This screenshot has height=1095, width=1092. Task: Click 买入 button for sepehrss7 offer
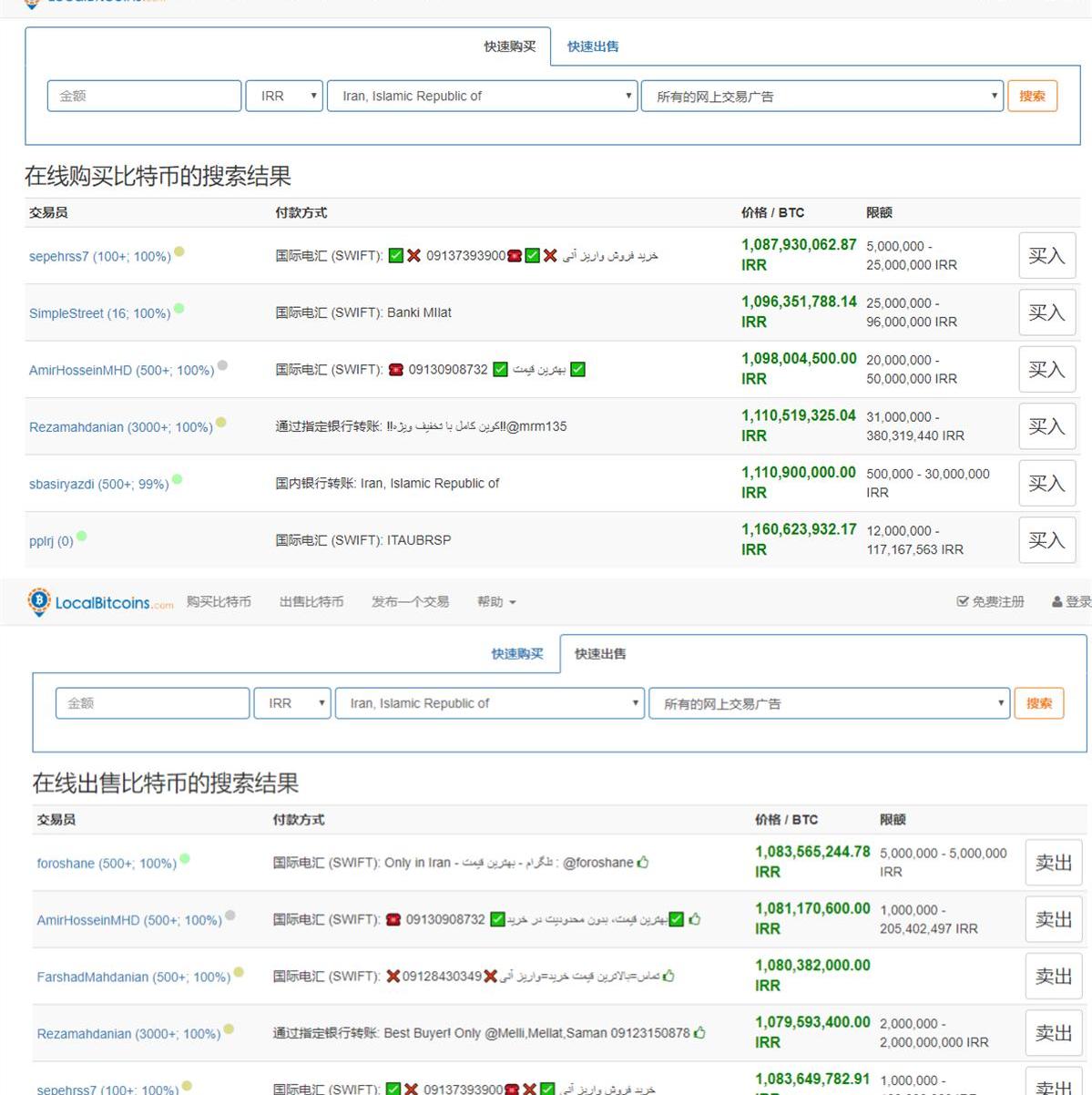click(x=1046, y=256)
